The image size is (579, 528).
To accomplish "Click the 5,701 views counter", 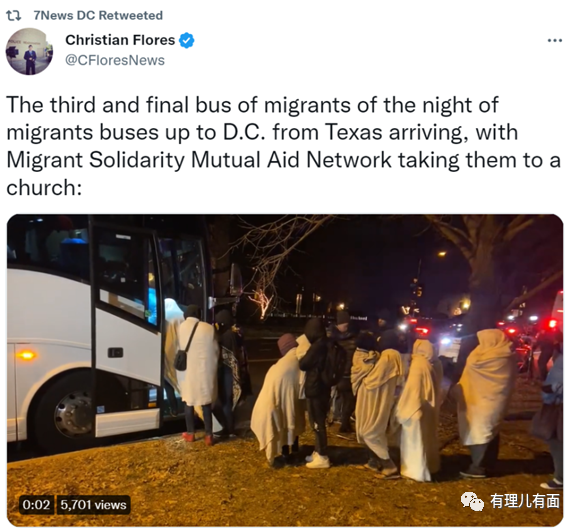I will point(93,504).
